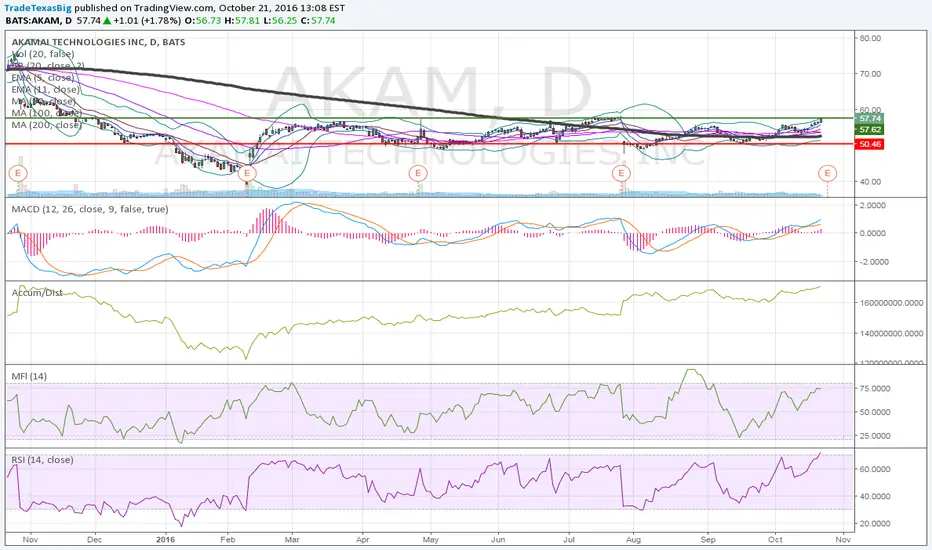932x550 pixels.
Task: Select the red horizontal support line
Action: 429,144
